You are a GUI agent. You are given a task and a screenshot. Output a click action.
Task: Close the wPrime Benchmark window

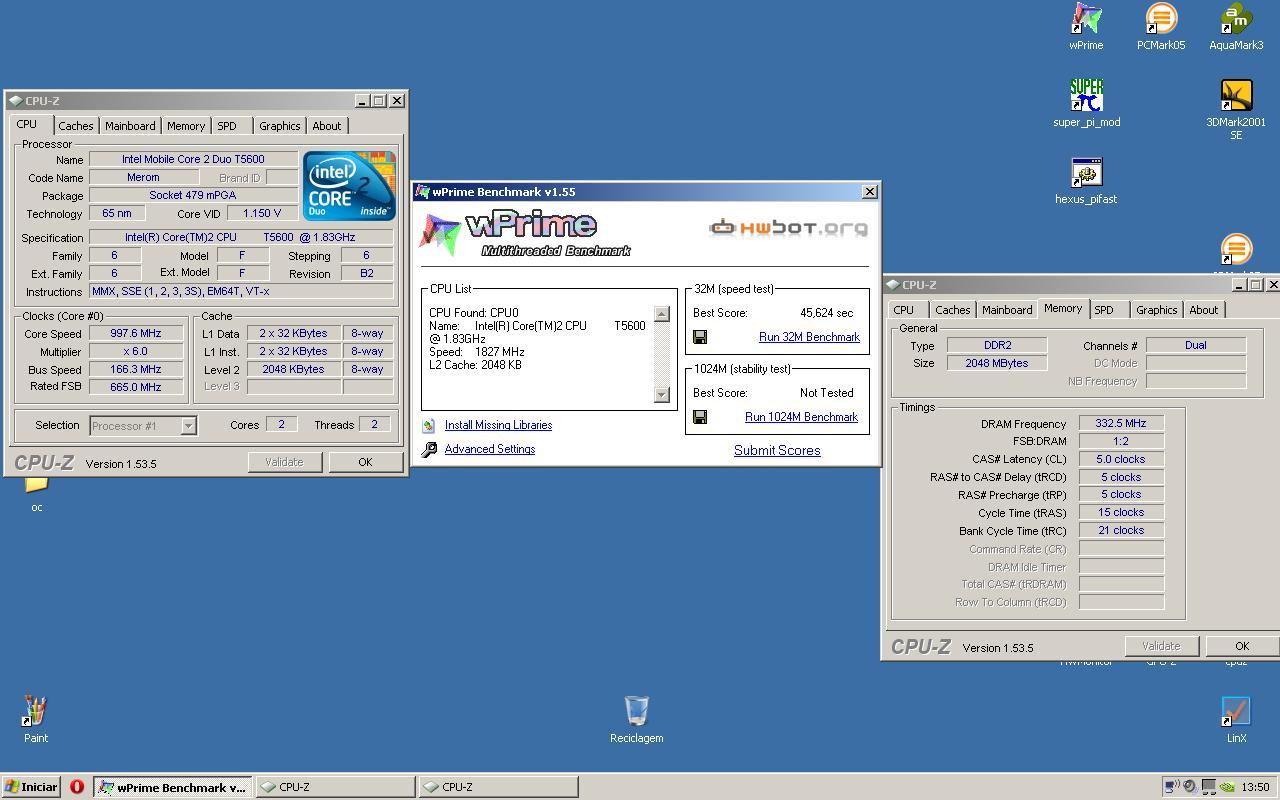coord(869,191)
